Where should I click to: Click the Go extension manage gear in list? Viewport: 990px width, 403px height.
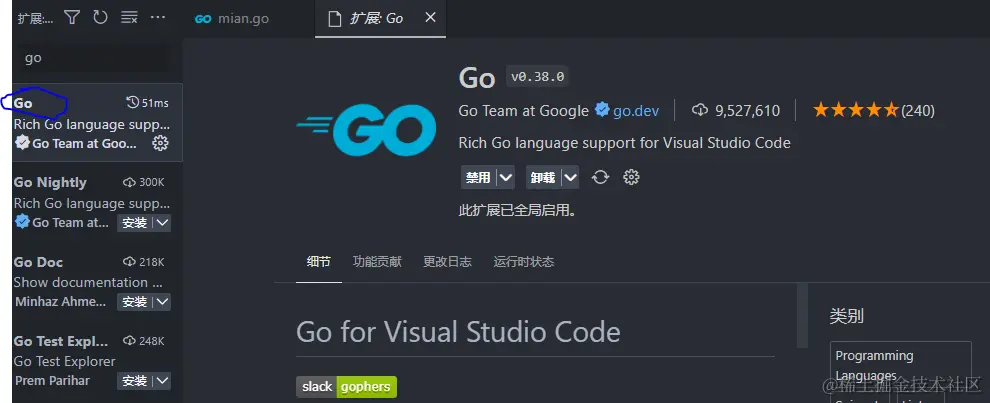(x=160, y=143)
